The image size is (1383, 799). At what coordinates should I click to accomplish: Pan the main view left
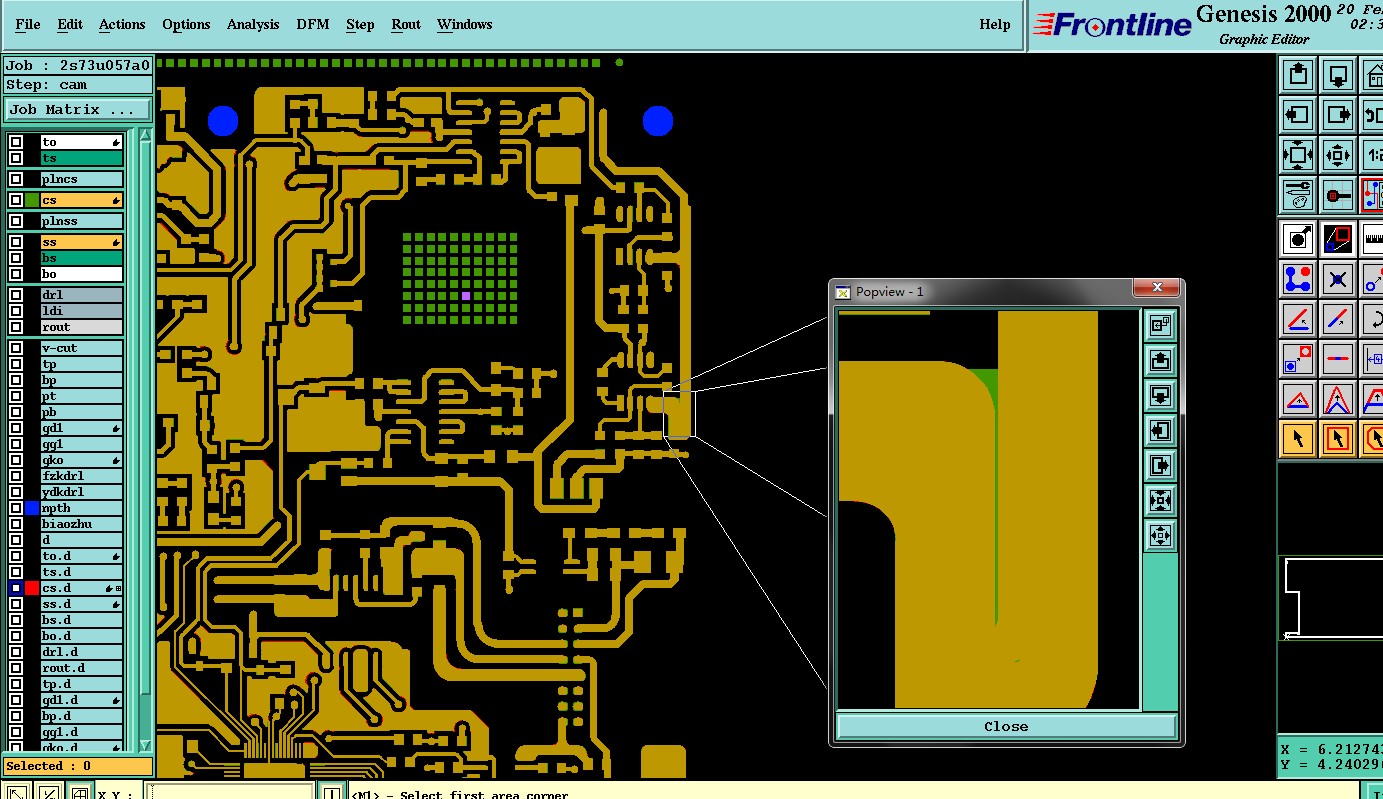pos(1298,115)
